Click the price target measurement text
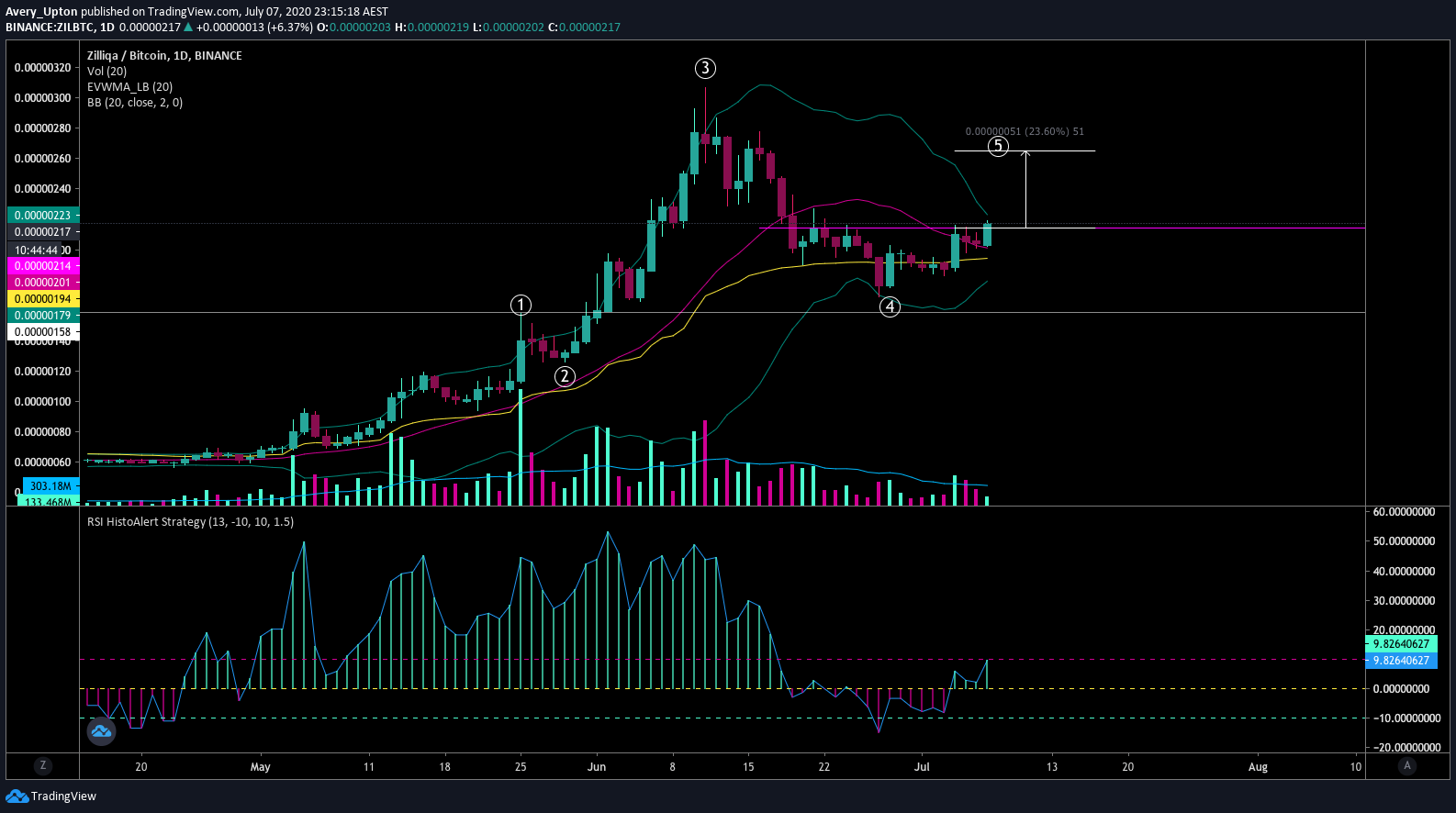 (x=1025, y=131)
